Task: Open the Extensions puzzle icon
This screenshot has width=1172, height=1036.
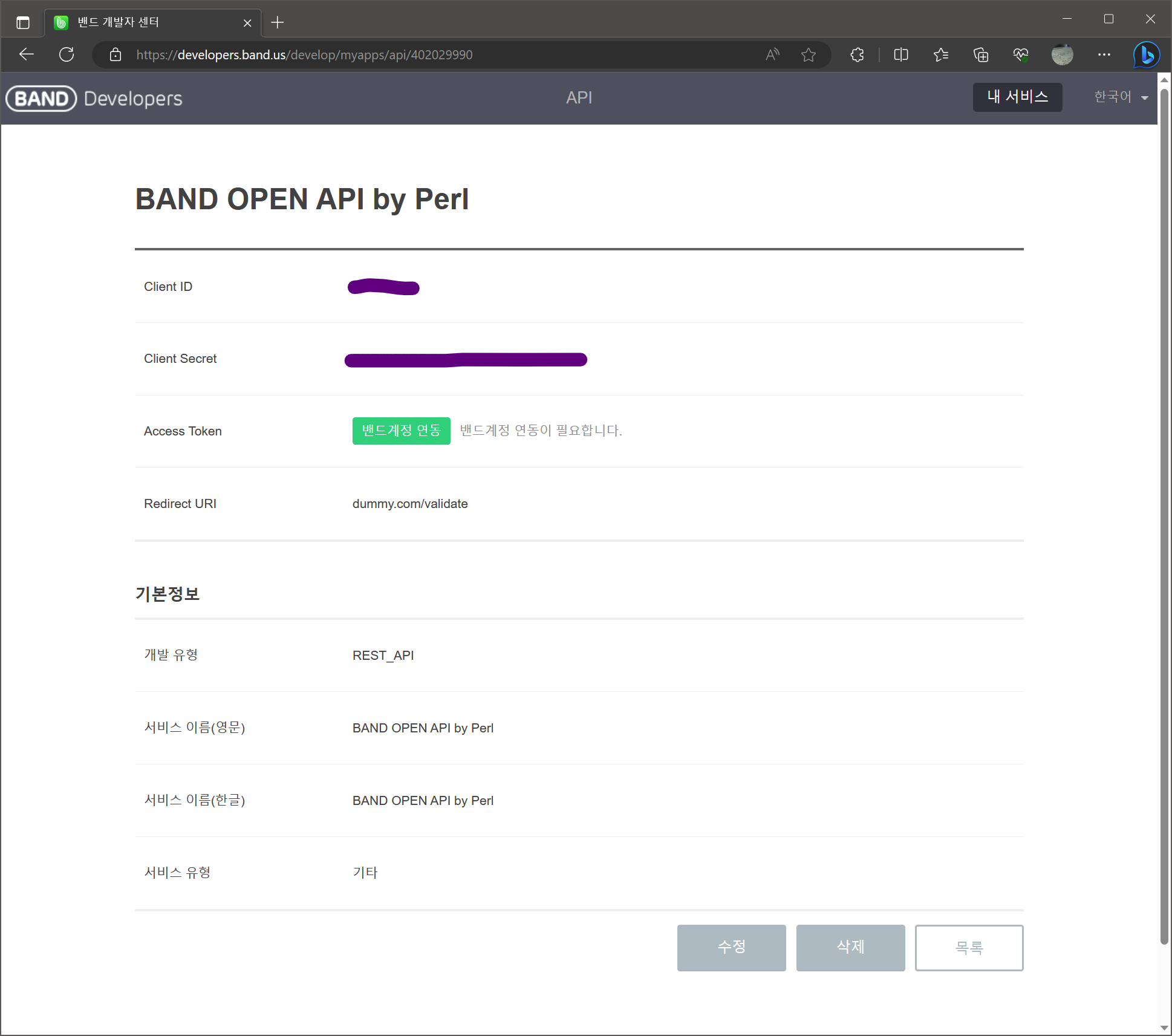Action: (x=857, y=55)
